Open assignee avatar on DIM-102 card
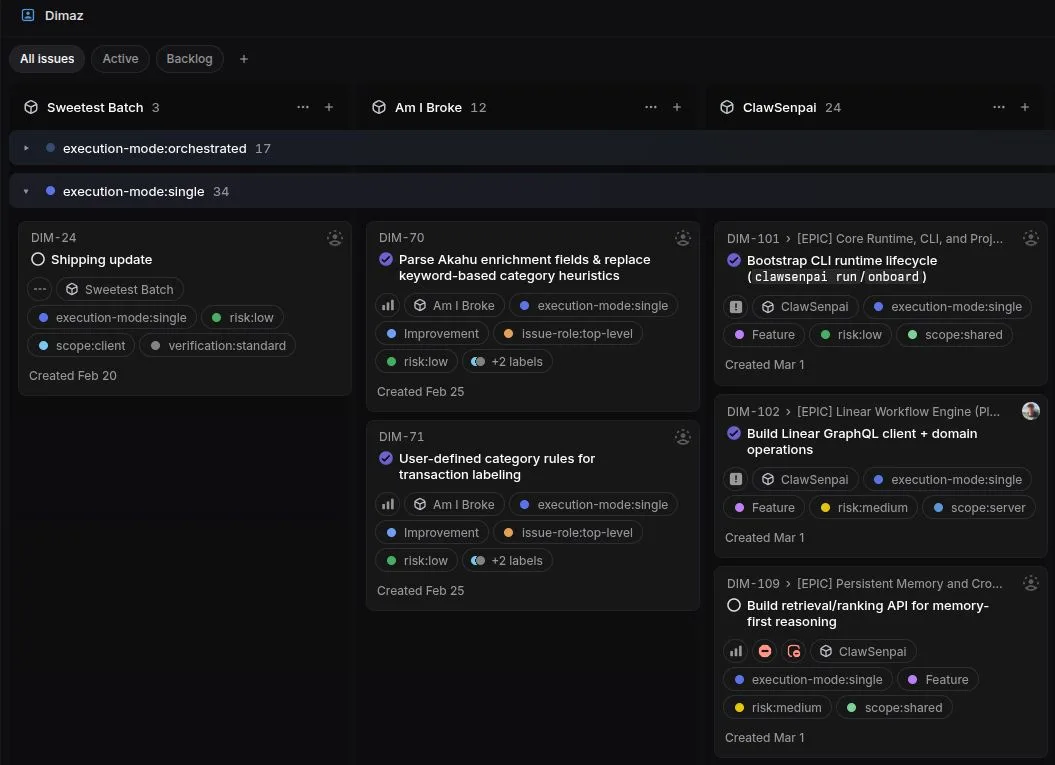Screen dimensions: 1055x765 pos(1030,410)
